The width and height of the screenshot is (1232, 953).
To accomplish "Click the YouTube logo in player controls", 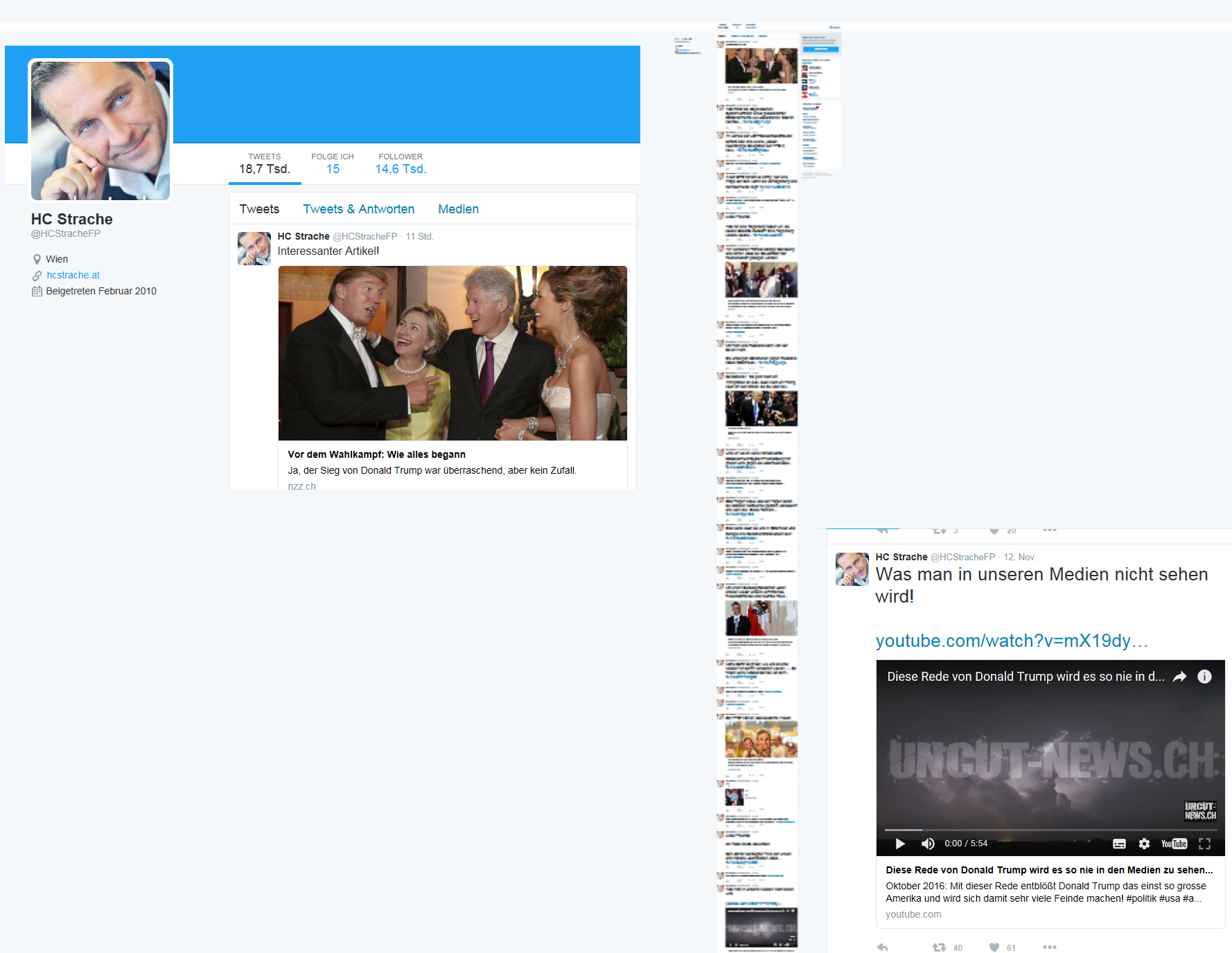I will pos(1174,844).
